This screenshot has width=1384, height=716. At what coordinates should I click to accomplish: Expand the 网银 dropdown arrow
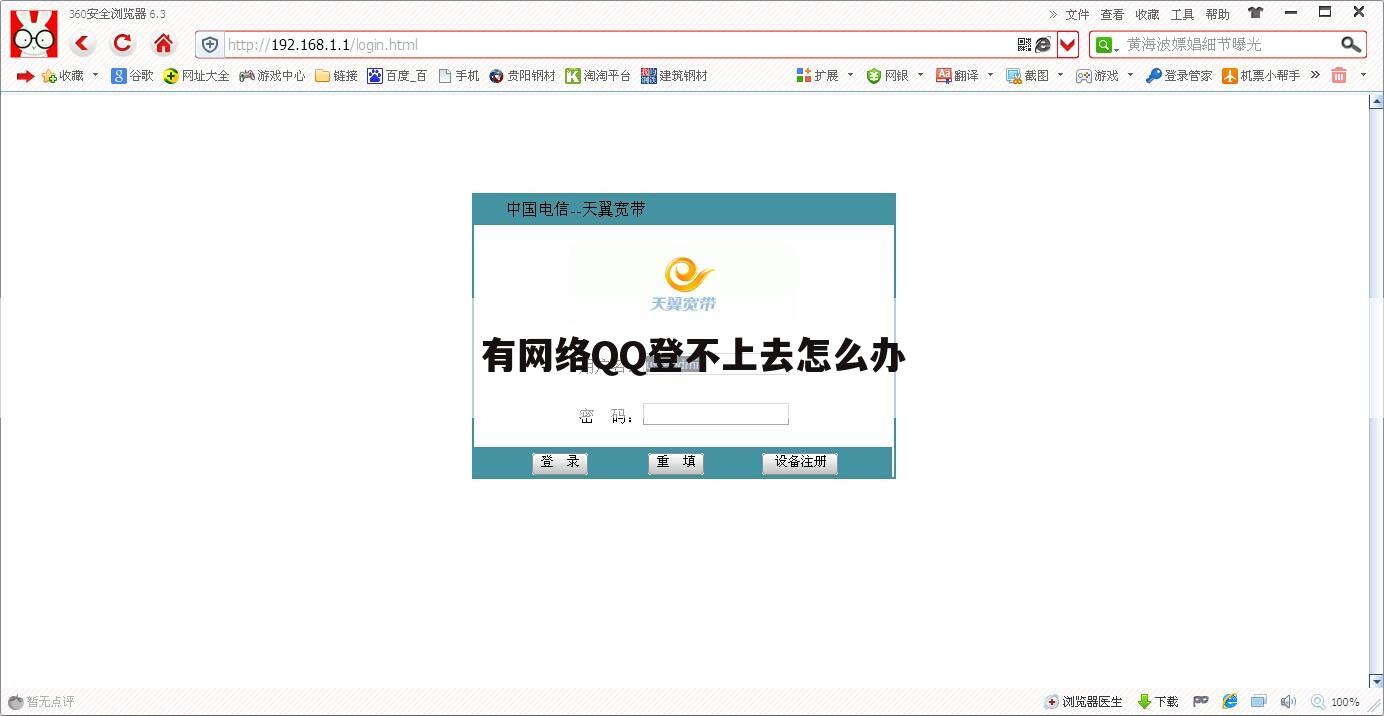point(920,75)
